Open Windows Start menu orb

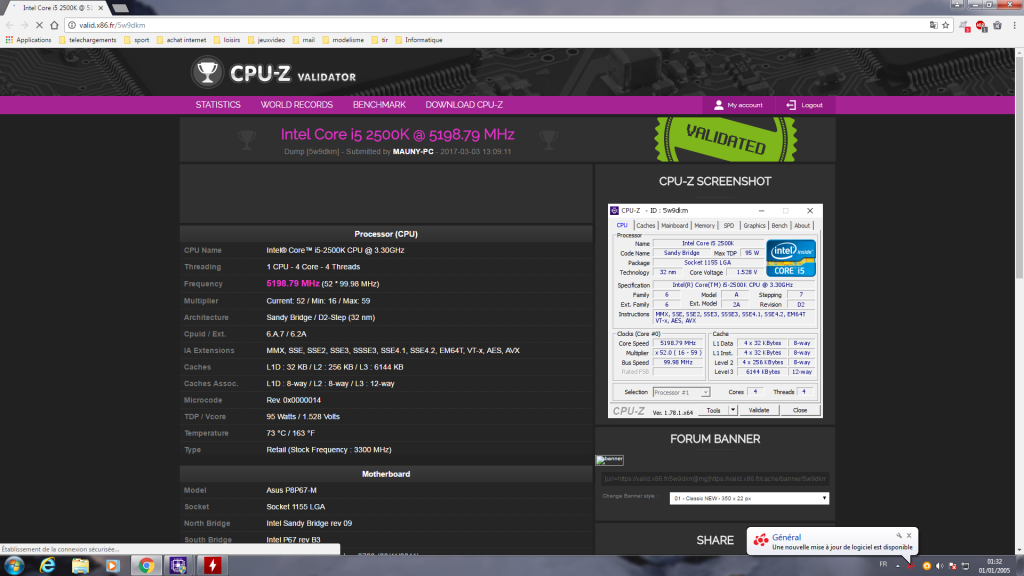14,566
